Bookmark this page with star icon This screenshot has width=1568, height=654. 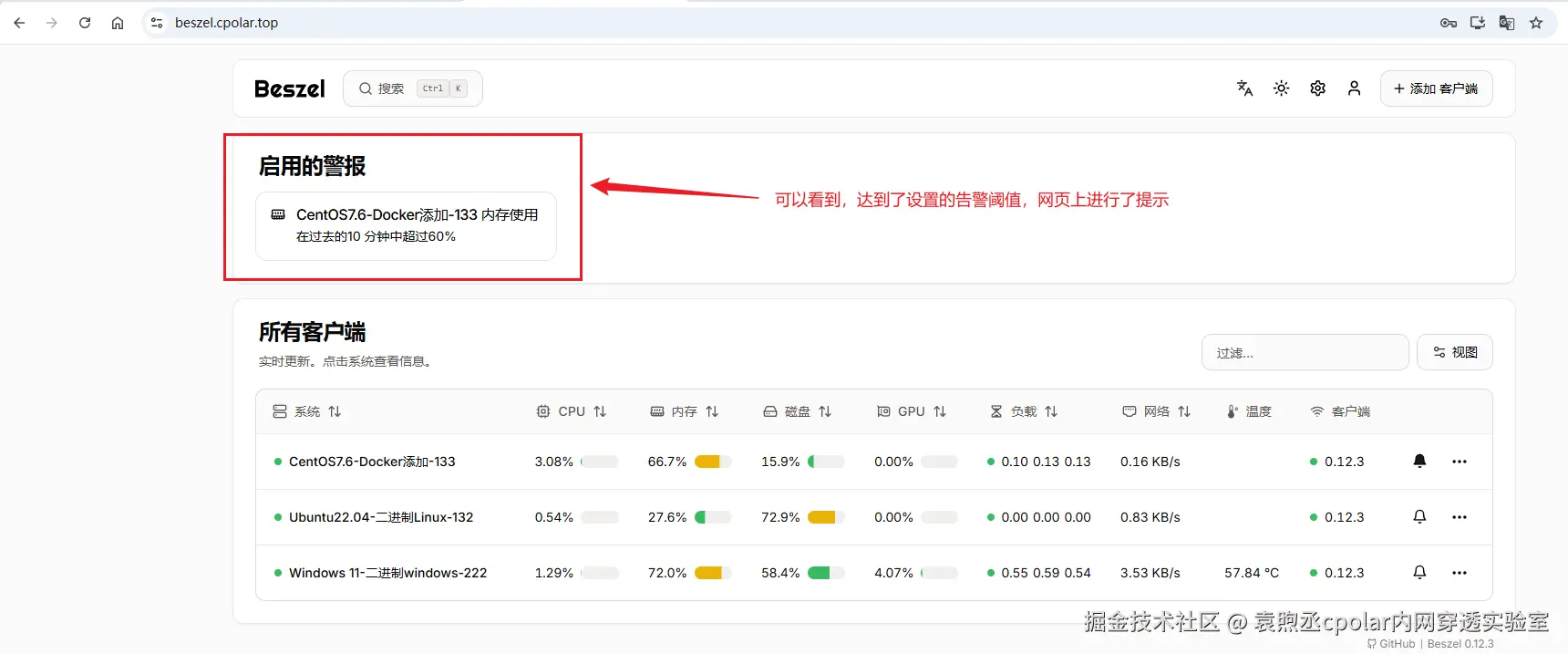pyautogui.click(x=1536, y=23)
